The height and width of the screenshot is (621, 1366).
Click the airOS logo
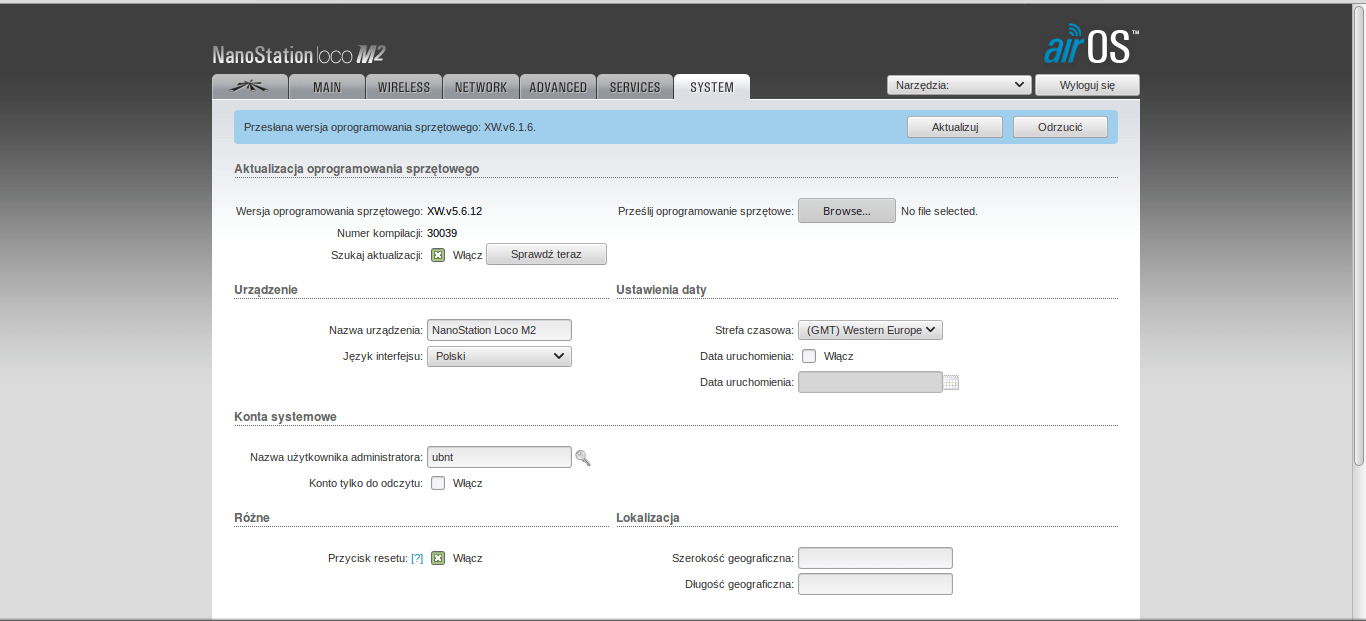pos(1090,44)
